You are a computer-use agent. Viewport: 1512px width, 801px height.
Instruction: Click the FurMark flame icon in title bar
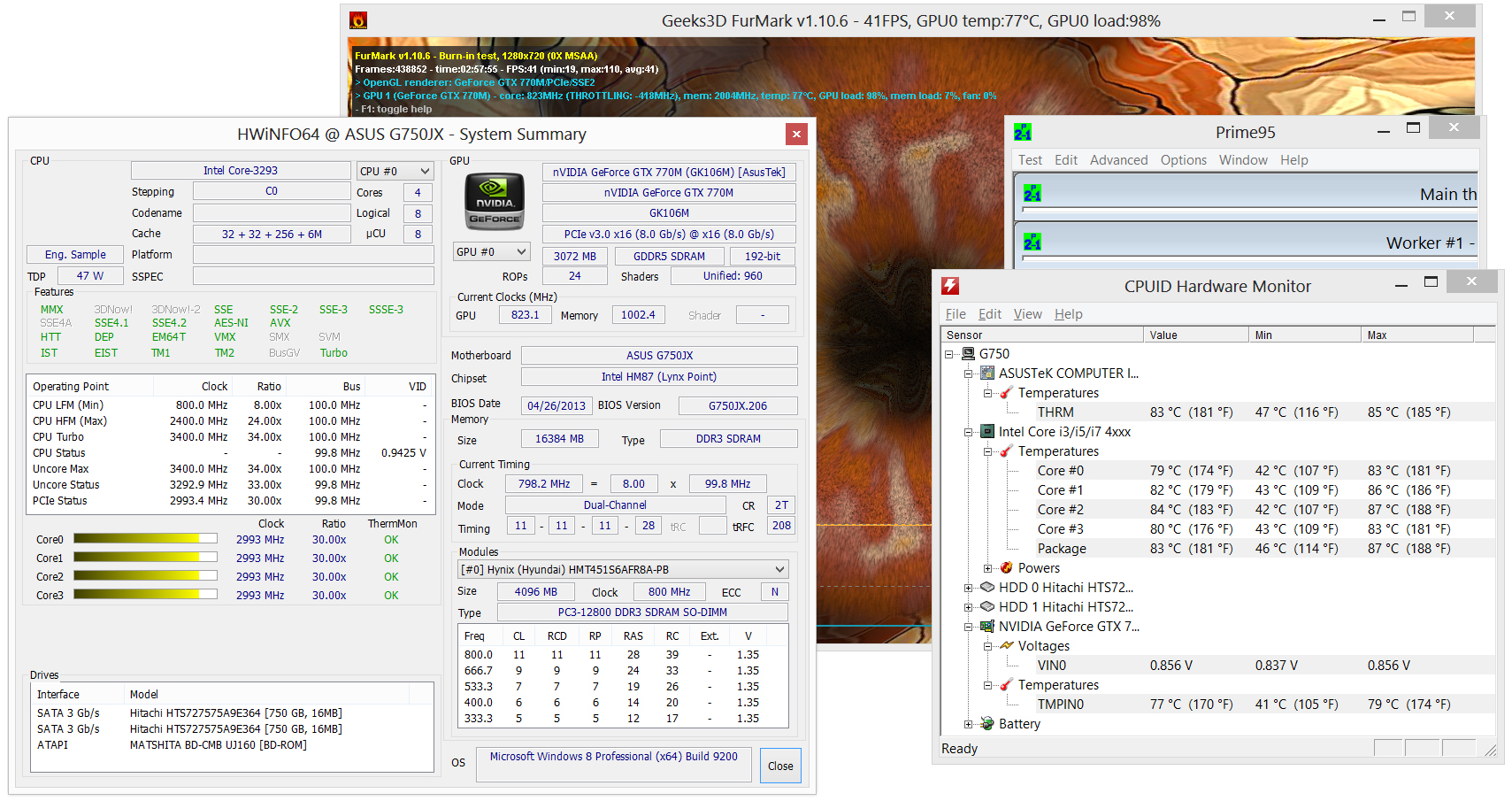point(358,20)
